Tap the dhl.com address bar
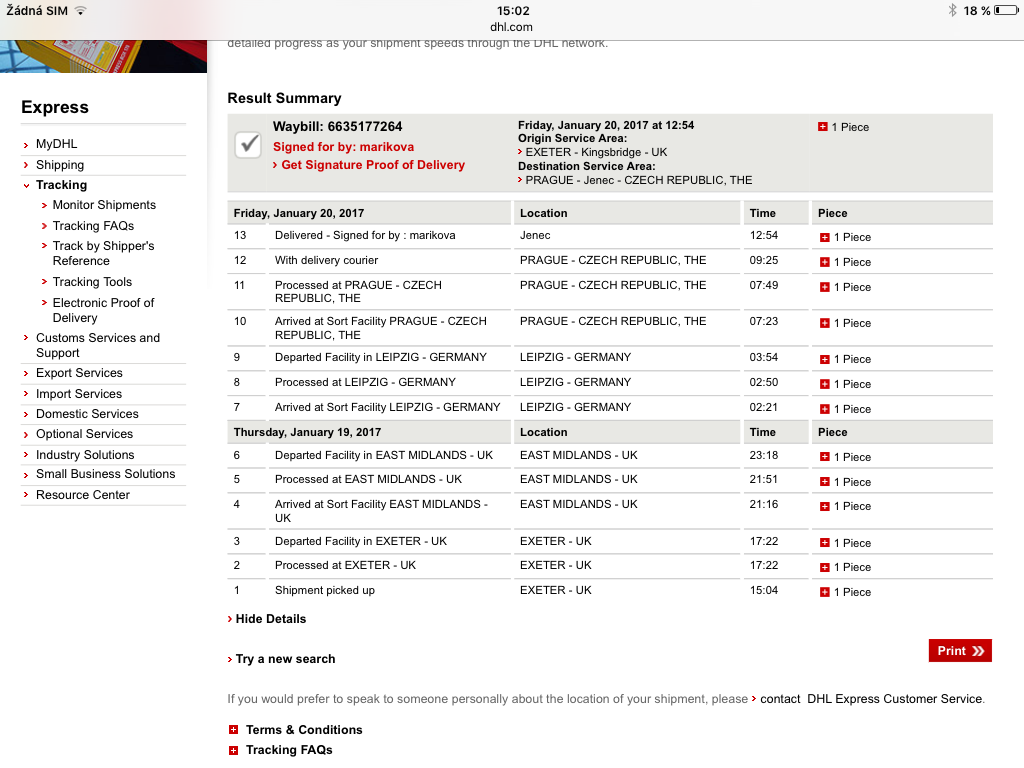 click(512, 27)
